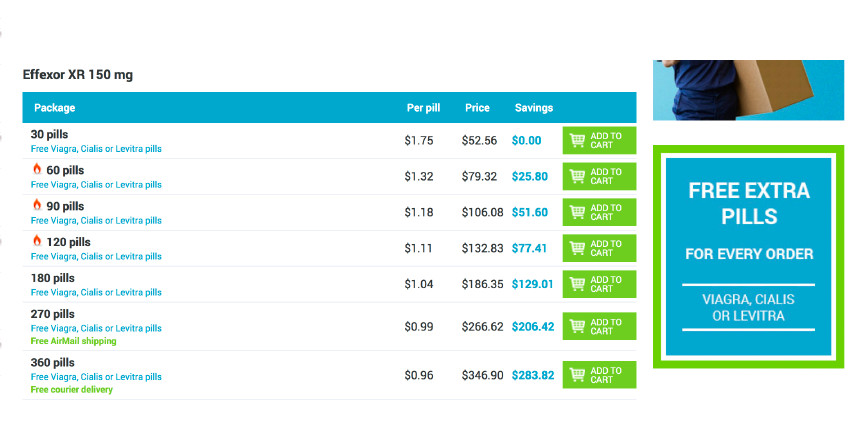Select the 180 pills package name
The width and height of the screenshot is (861, 432).
(x=53, y=278)
